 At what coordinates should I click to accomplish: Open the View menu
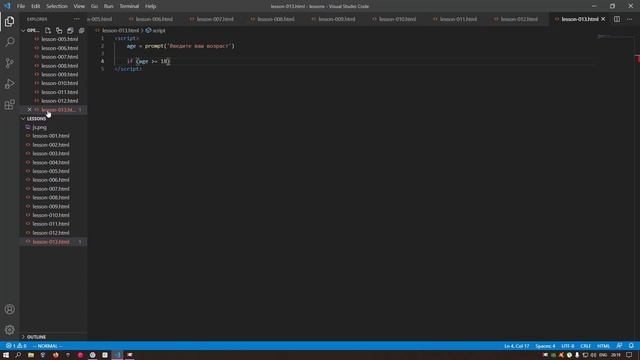pos(79,6)
